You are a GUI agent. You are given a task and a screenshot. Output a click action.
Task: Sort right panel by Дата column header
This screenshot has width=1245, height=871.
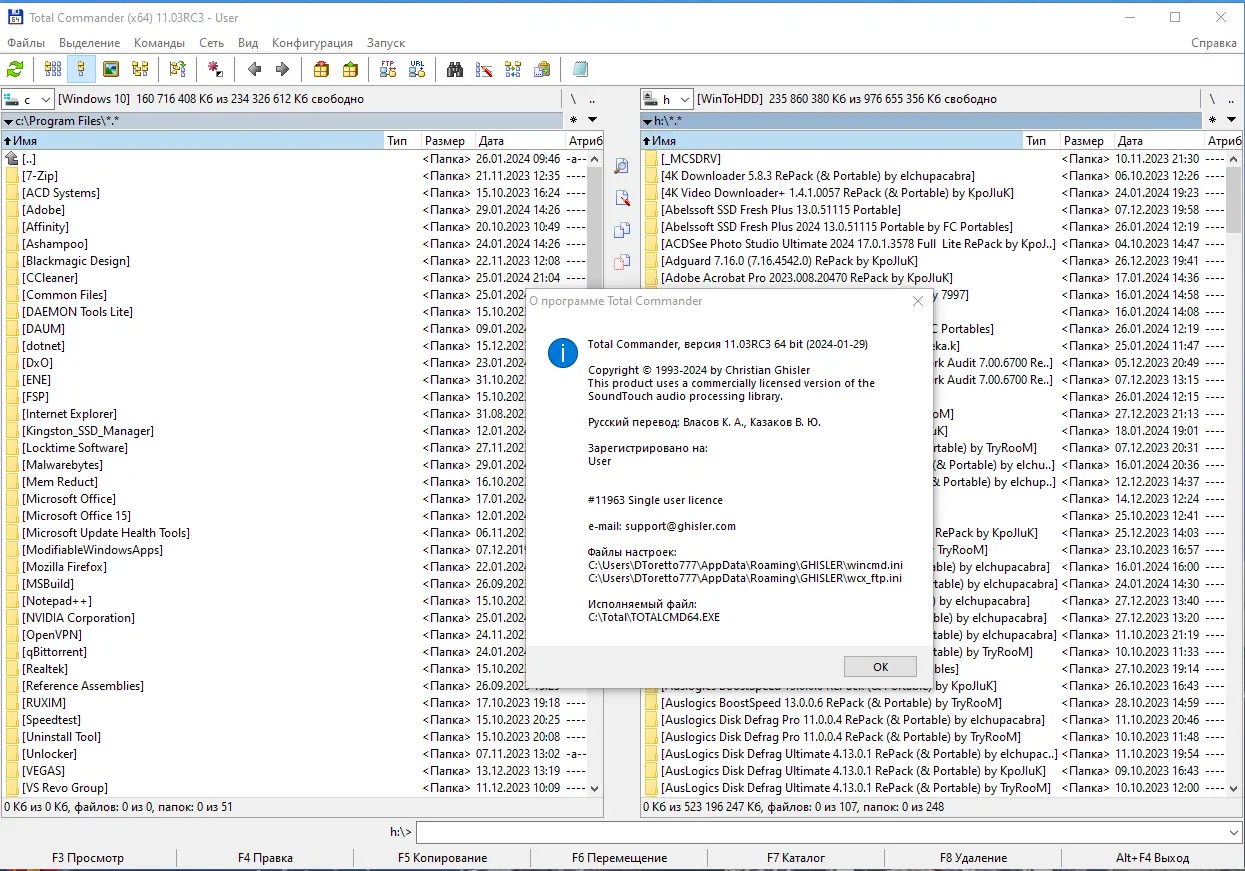[1159, 141]
